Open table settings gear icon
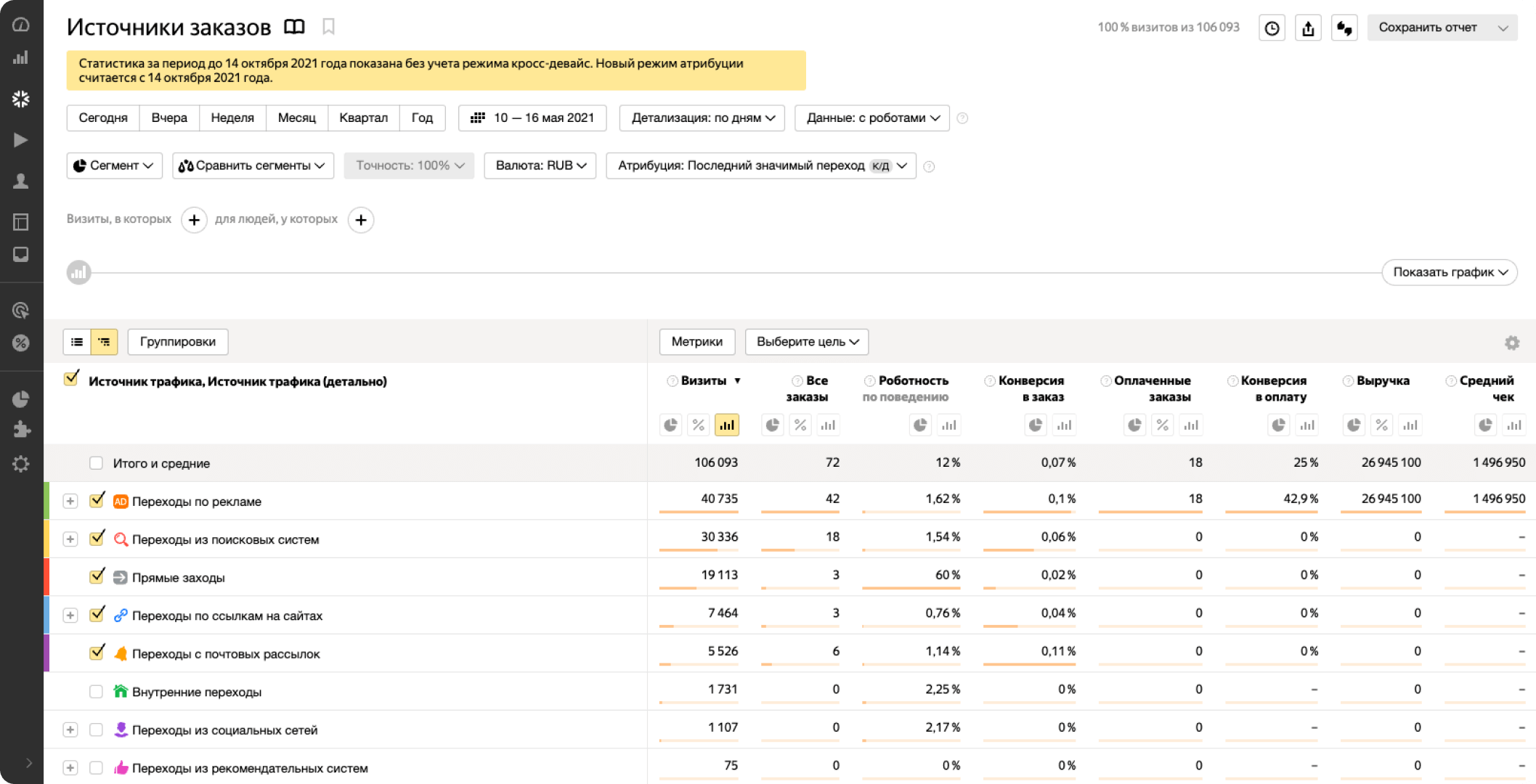The width and height of the screenshot is (1536, 784). (1512, 343)
